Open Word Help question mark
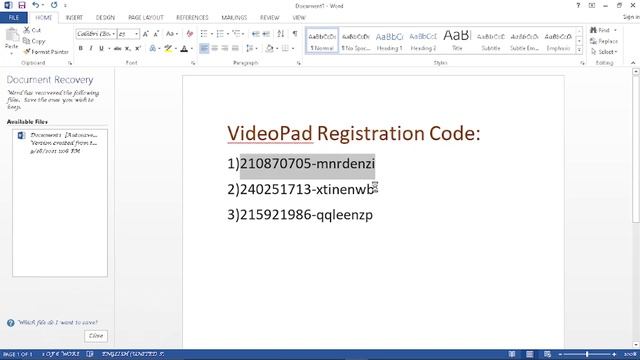This screenshot has width=640, height=360. (578, 5)
